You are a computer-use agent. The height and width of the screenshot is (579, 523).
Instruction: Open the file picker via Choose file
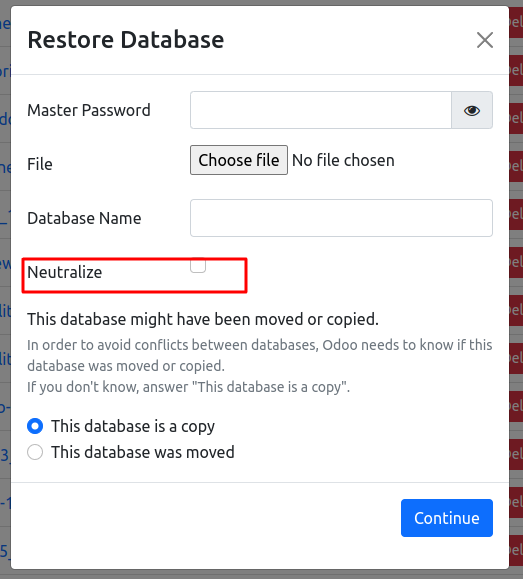[239, 160]
